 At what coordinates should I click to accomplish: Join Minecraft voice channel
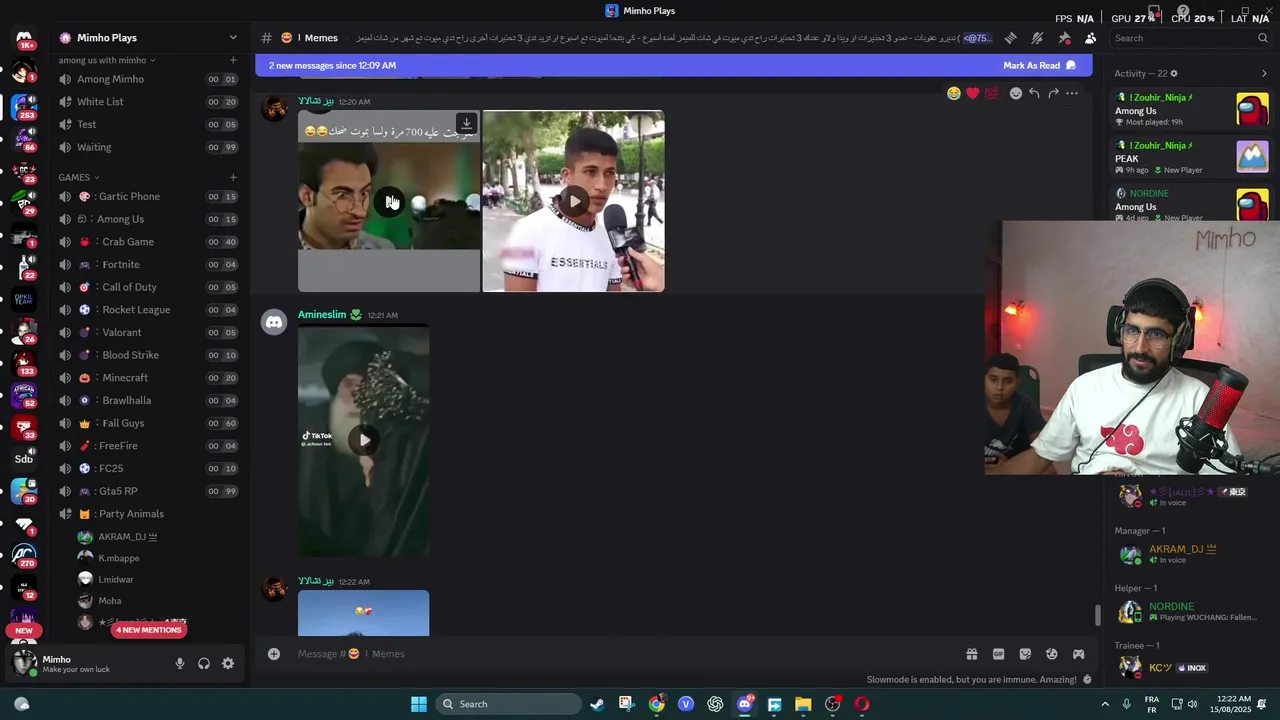(148, 378)
